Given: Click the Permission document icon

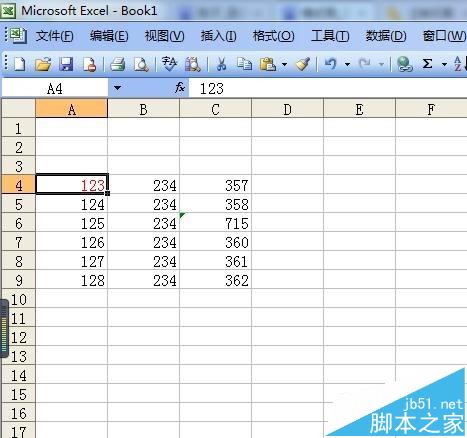Looking at the screenshot, I should coord(90,64).
